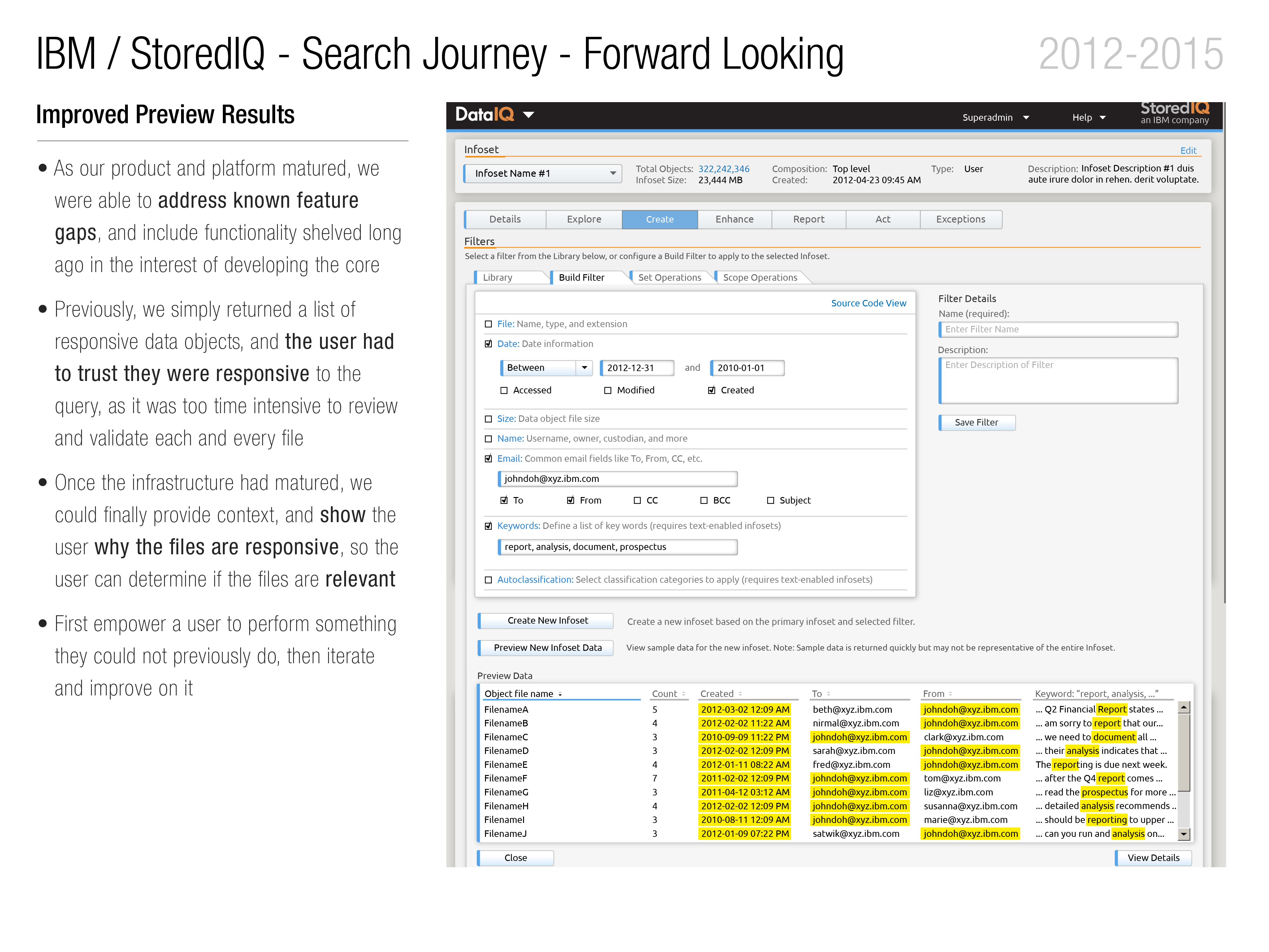The image size is (1269, 952).
Task: Check the BCC email checkbox
Action: (x=703, y=501)
